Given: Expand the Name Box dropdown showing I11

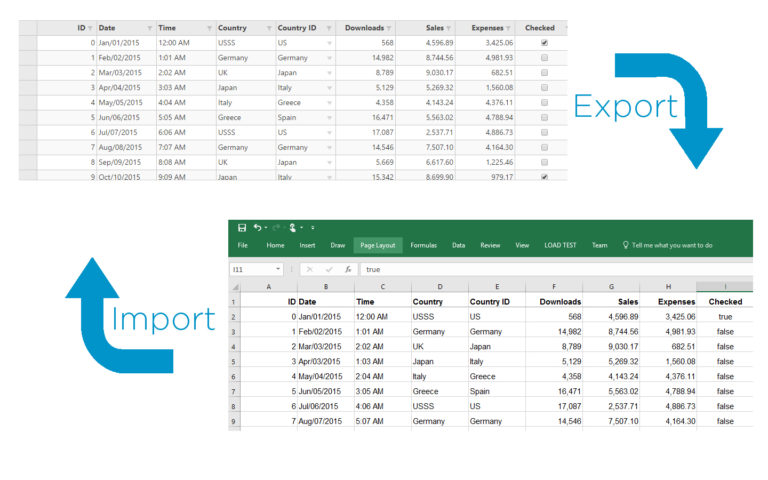Looking at the screenshot, I should [279, 269].
